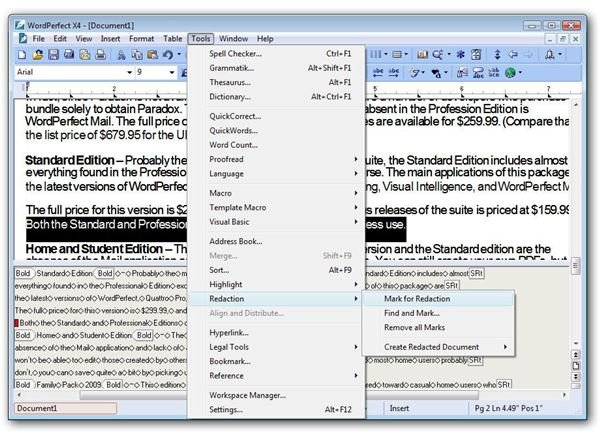Image resolution: width=600 pixels, height=433 pixels.
Task: Click the Columns toolbar icon
Action: tap(376, 54)
